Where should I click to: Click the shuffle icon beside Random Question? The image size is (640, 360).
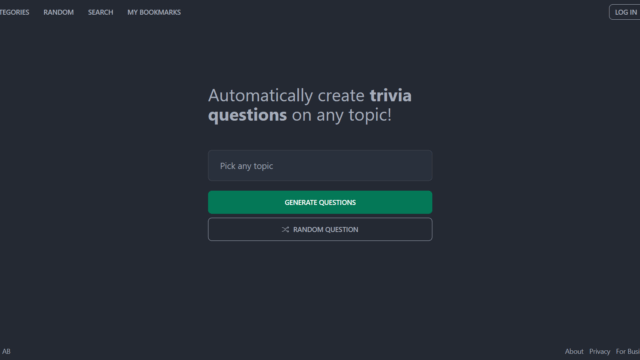285,229
